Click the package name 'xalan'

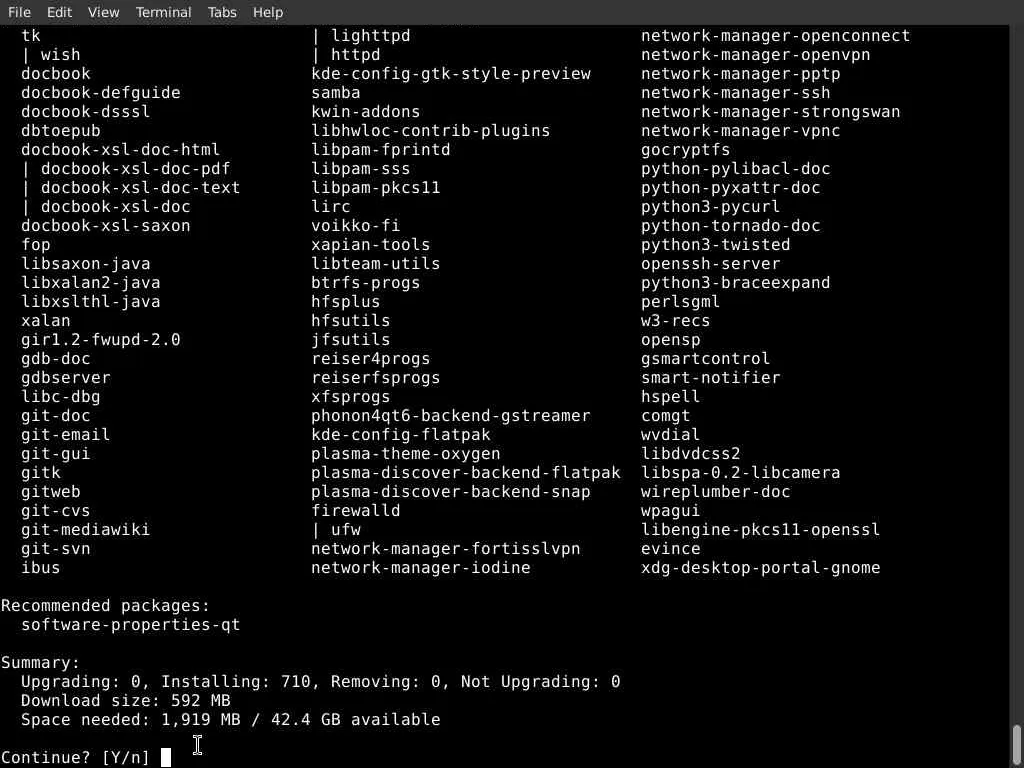[46, 321]
